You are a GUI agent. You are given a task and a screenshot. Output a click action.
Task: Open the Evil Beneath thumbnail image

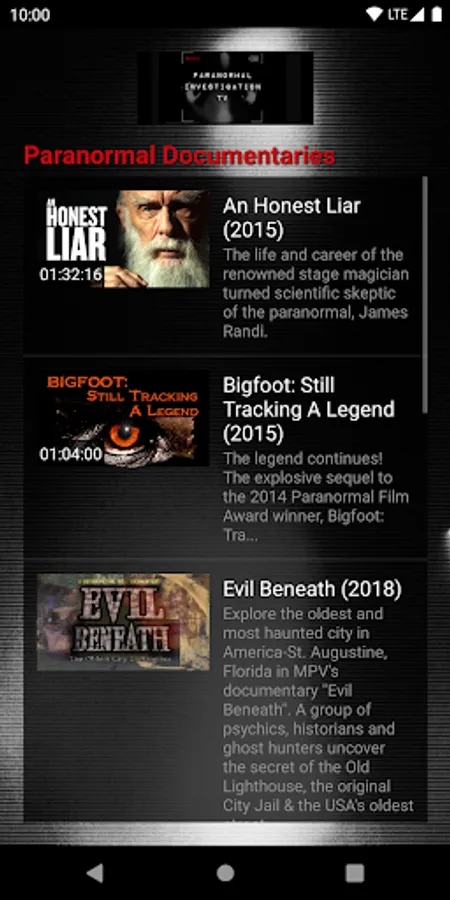click(x=123, y=622)
